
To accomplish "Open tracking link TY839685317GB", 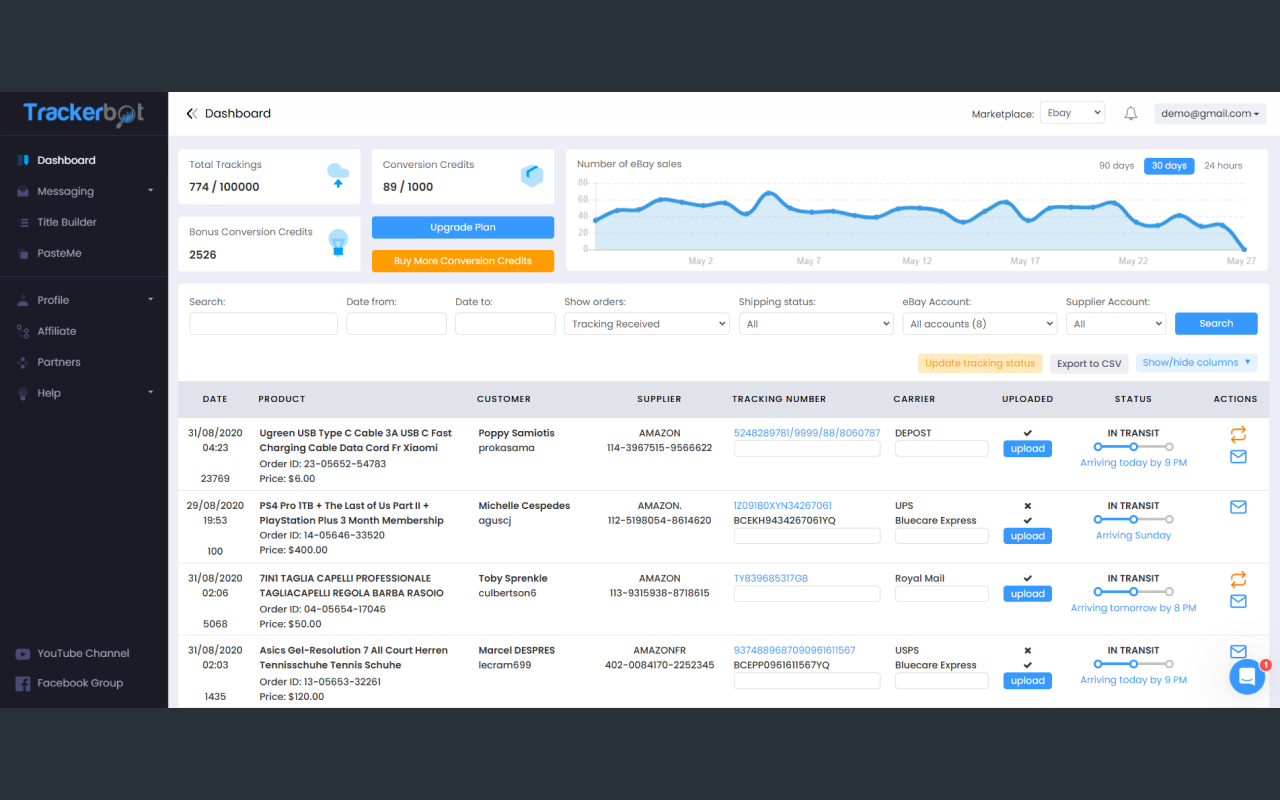I will [x=771, y=579].
